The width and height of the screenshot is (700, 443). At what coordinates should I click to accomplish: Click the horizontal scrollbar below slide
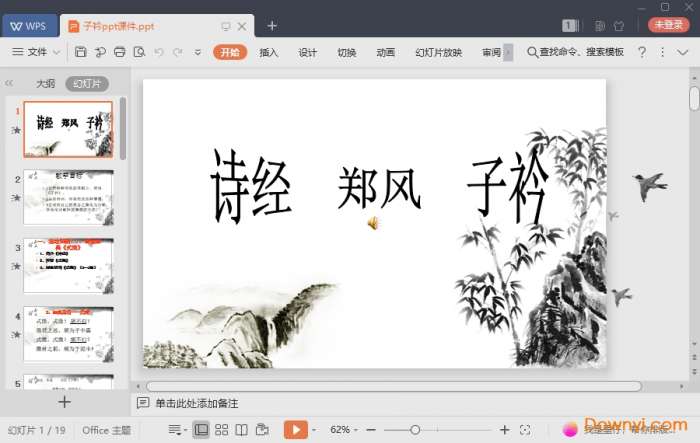(x=394, y=386)
